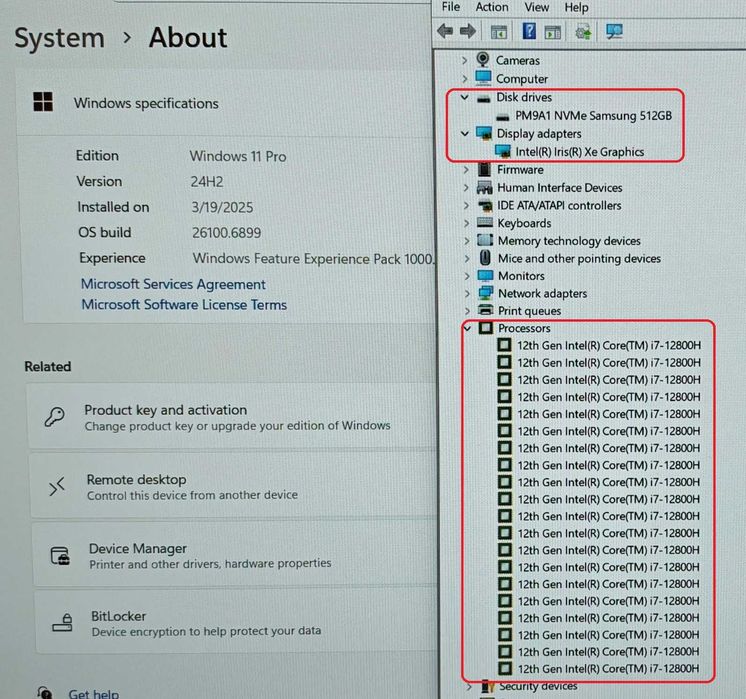The image size is (746, 699).
Task: Collapse the Display adapters node
Action: (465, 134)
